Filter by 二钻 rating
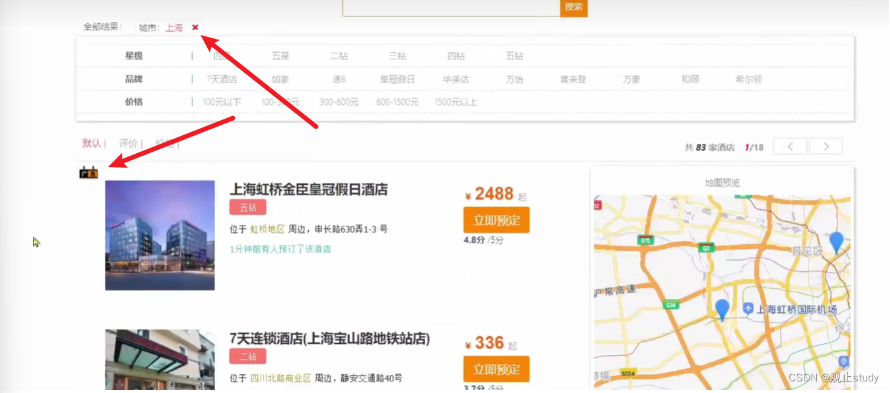 [x=339, y=56]
